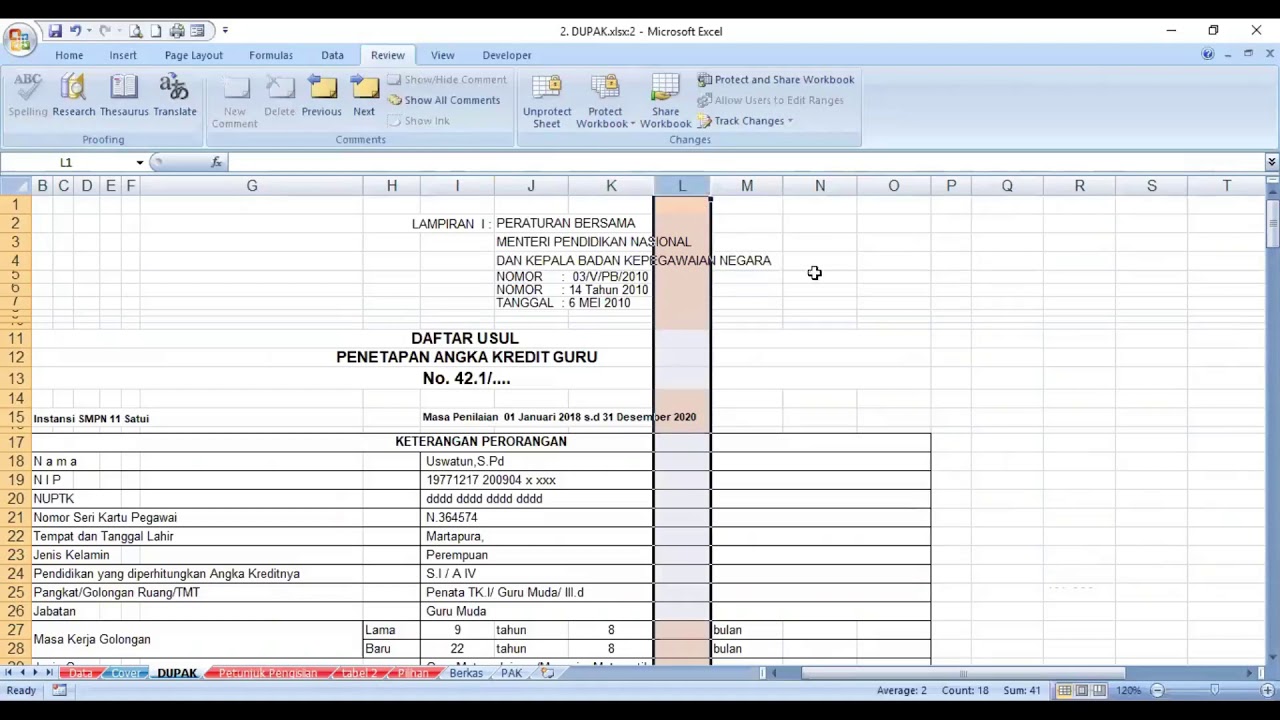Run the Spelling check
This screenshot has height=720, width=1280.
click(x=28, y=96)
